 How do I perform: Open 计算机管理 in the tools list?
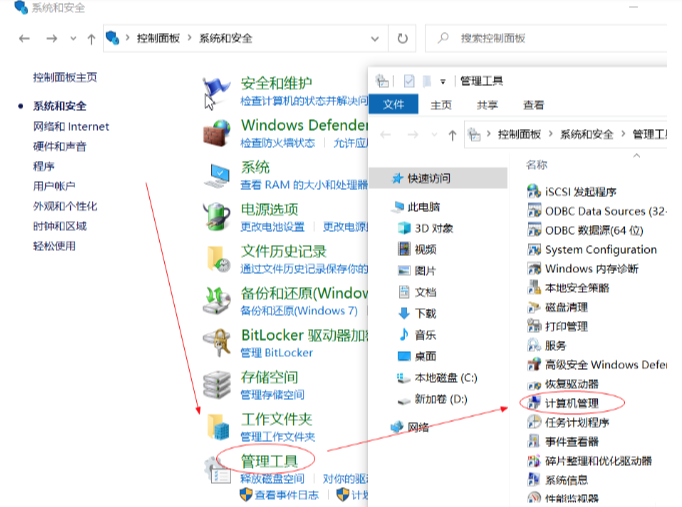coord(572,403)
